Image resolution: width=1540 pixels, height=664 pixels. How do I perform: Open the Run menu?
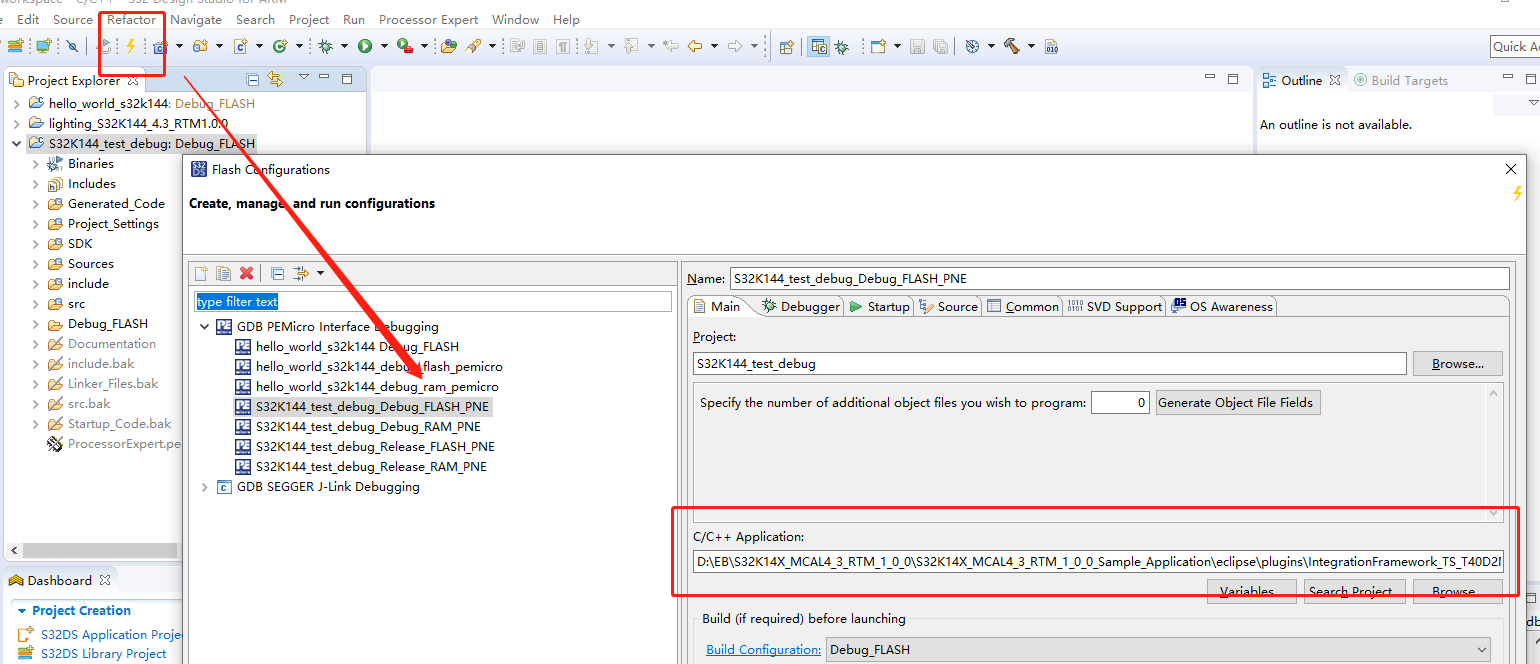[354, 19]
